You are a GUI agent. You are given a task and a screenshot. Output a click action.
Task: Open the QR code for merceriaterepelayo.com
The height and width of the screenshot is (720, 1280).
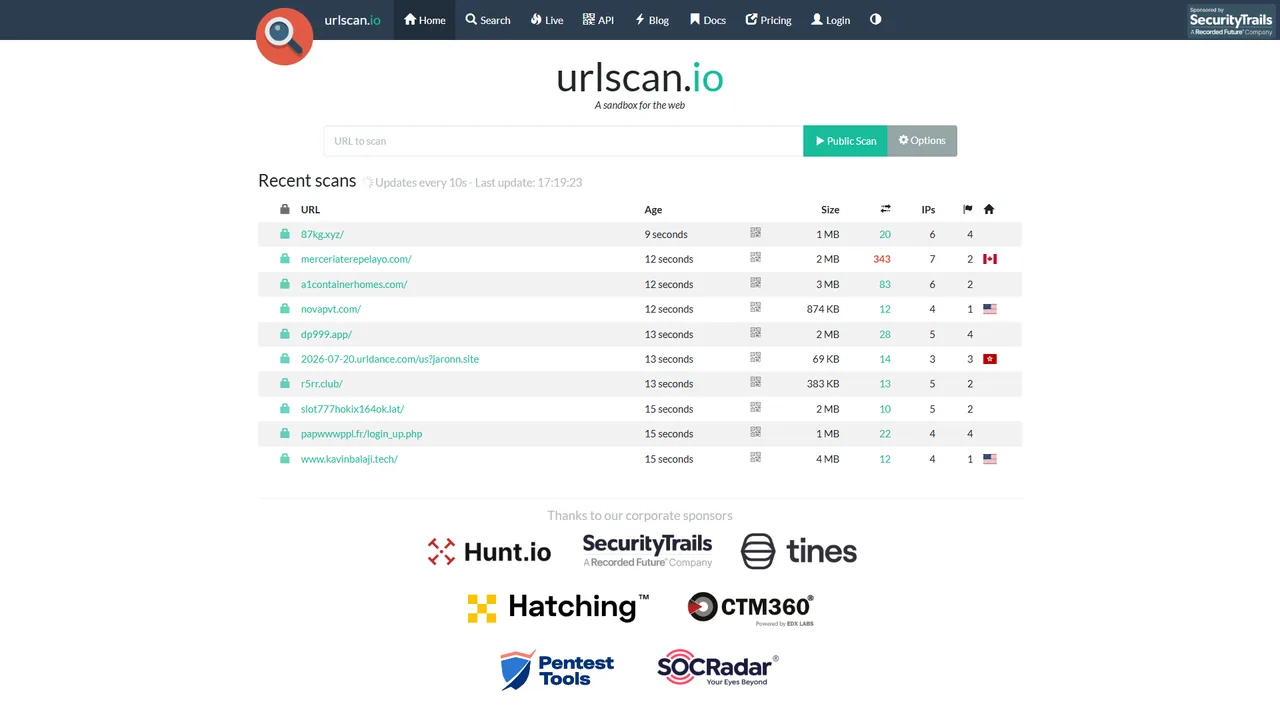(756, 258)
